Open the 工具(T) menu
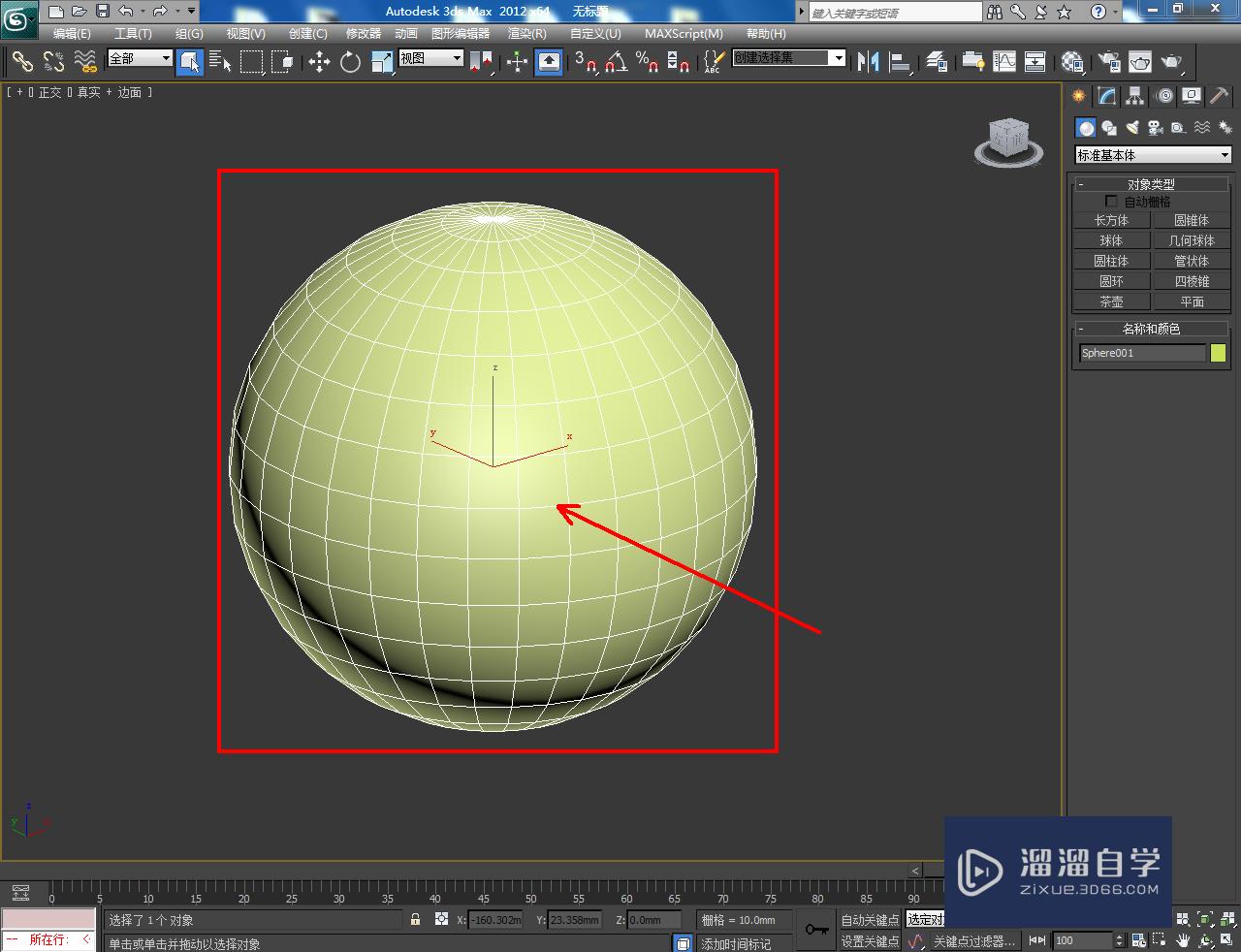The image size is (1241, 952). [133, 34]
